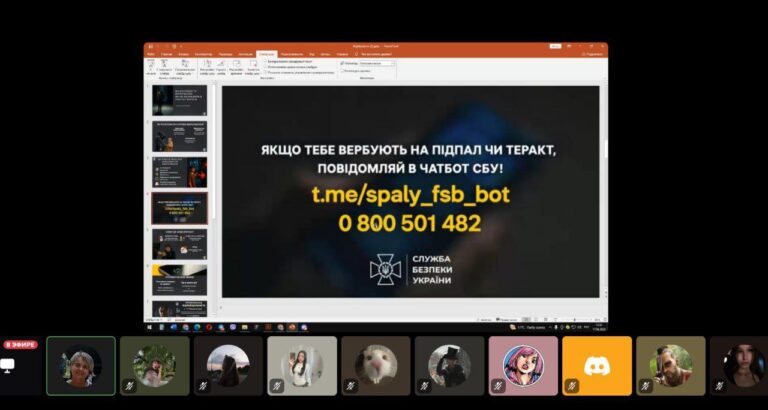
Task: Click the Hide Slide icon
Action: coord(221,66)
